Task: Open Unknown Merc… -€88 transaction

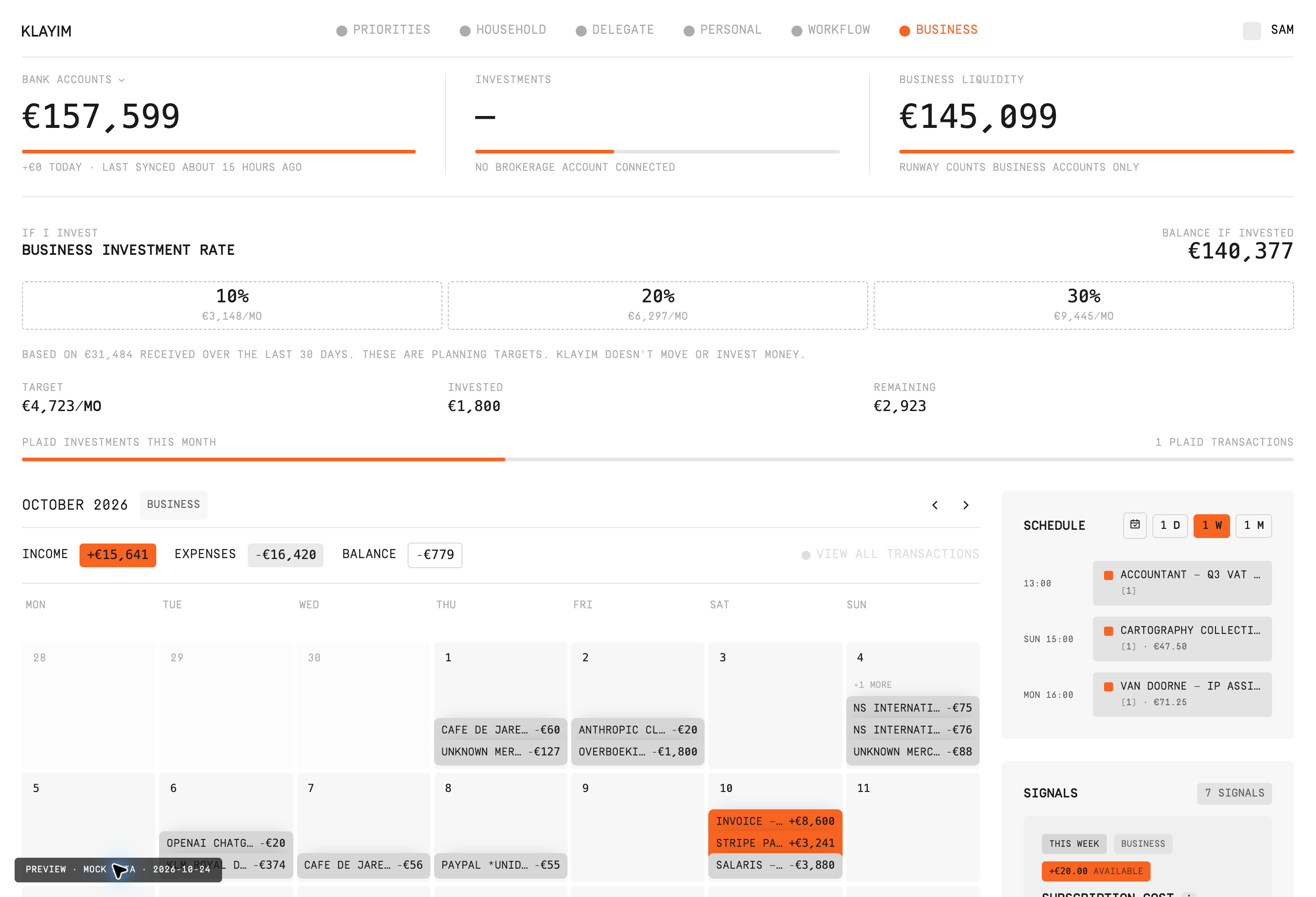Action: pyautogui.click(x=912, y=752)
